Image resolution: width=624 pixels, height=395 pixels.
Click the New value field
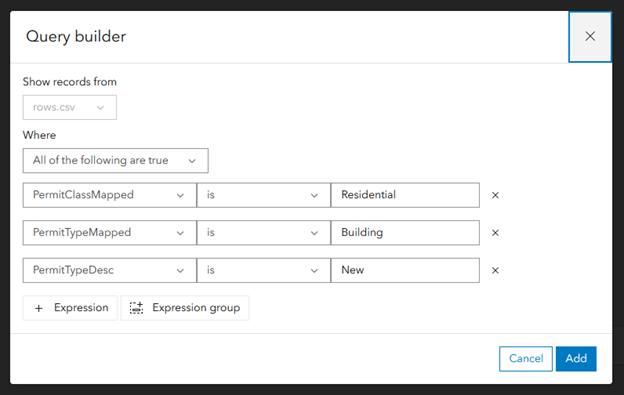[x=405, y=270]
